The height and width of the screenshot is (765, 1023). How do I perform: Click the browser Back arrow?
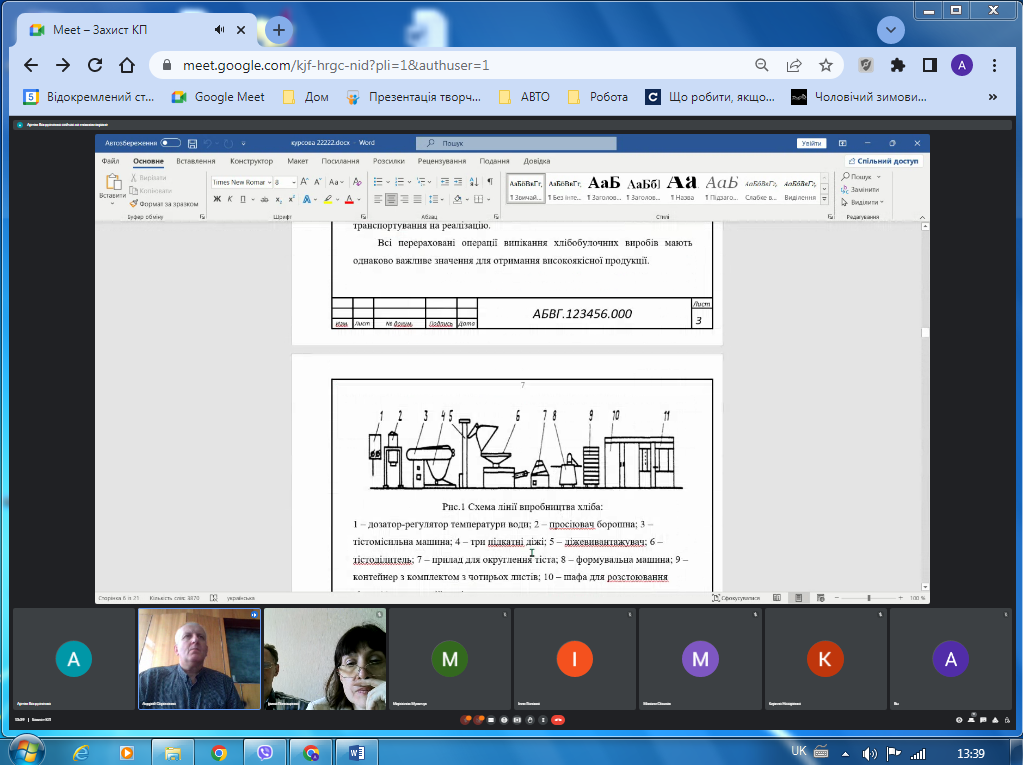pos(30,65)
